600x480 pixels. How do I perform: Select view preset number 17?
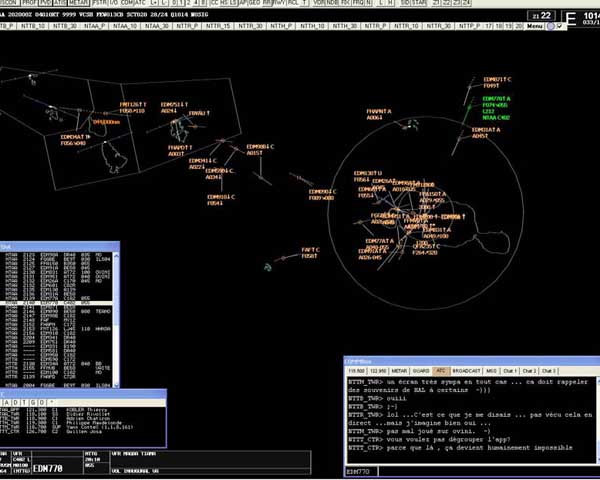click(x=489, y=26)
